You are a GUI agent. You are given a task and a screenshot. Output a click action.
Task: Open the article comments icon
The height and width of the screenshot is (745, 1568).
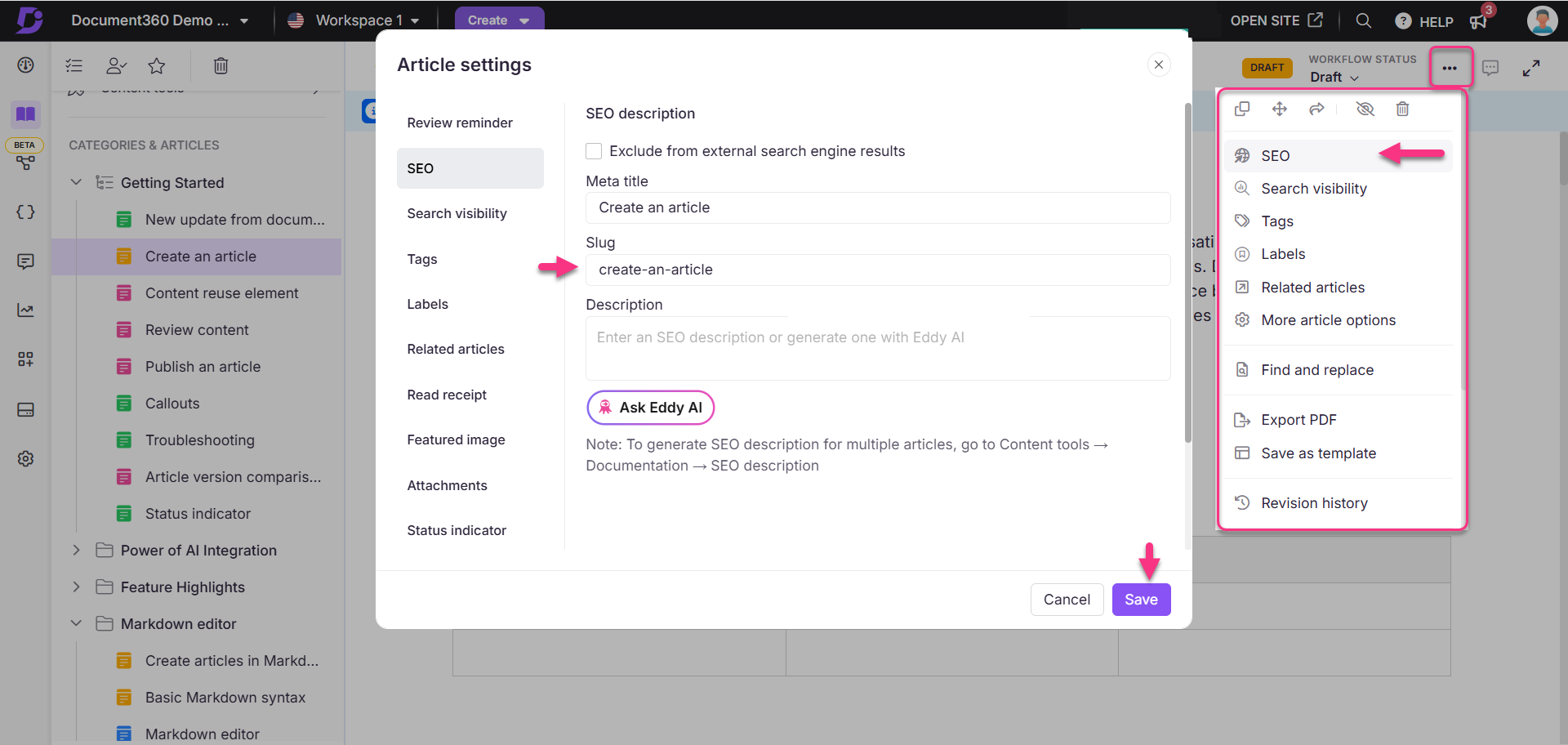pyautogui.click(x=1490, y=68)
